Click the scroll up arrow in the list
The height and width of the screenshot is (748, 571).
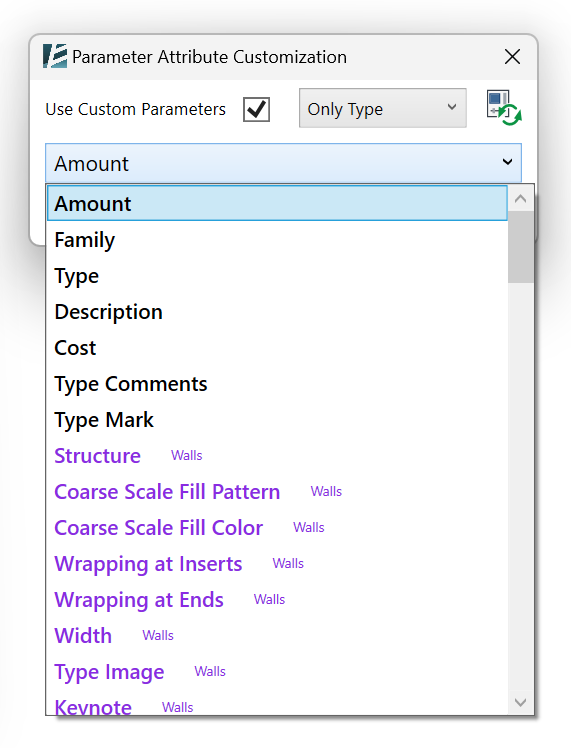click(520, 198)
